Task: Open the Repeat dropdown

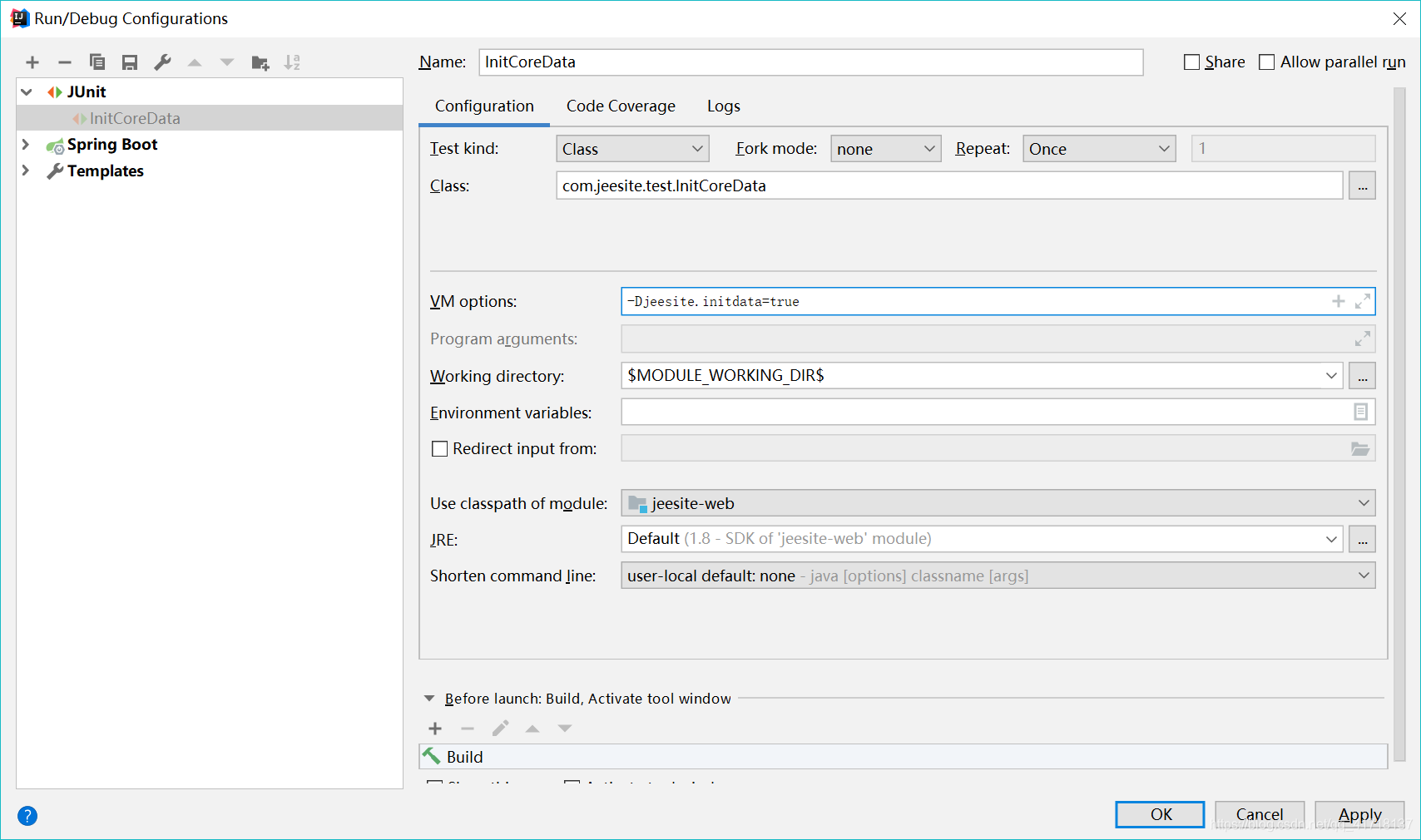Action: click(x=1099, y=149)
